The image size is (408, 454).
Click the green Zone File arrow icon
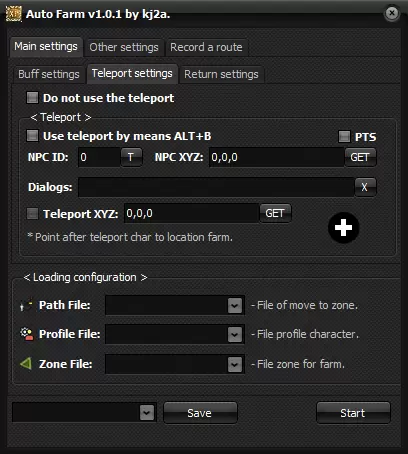point(26,363)
